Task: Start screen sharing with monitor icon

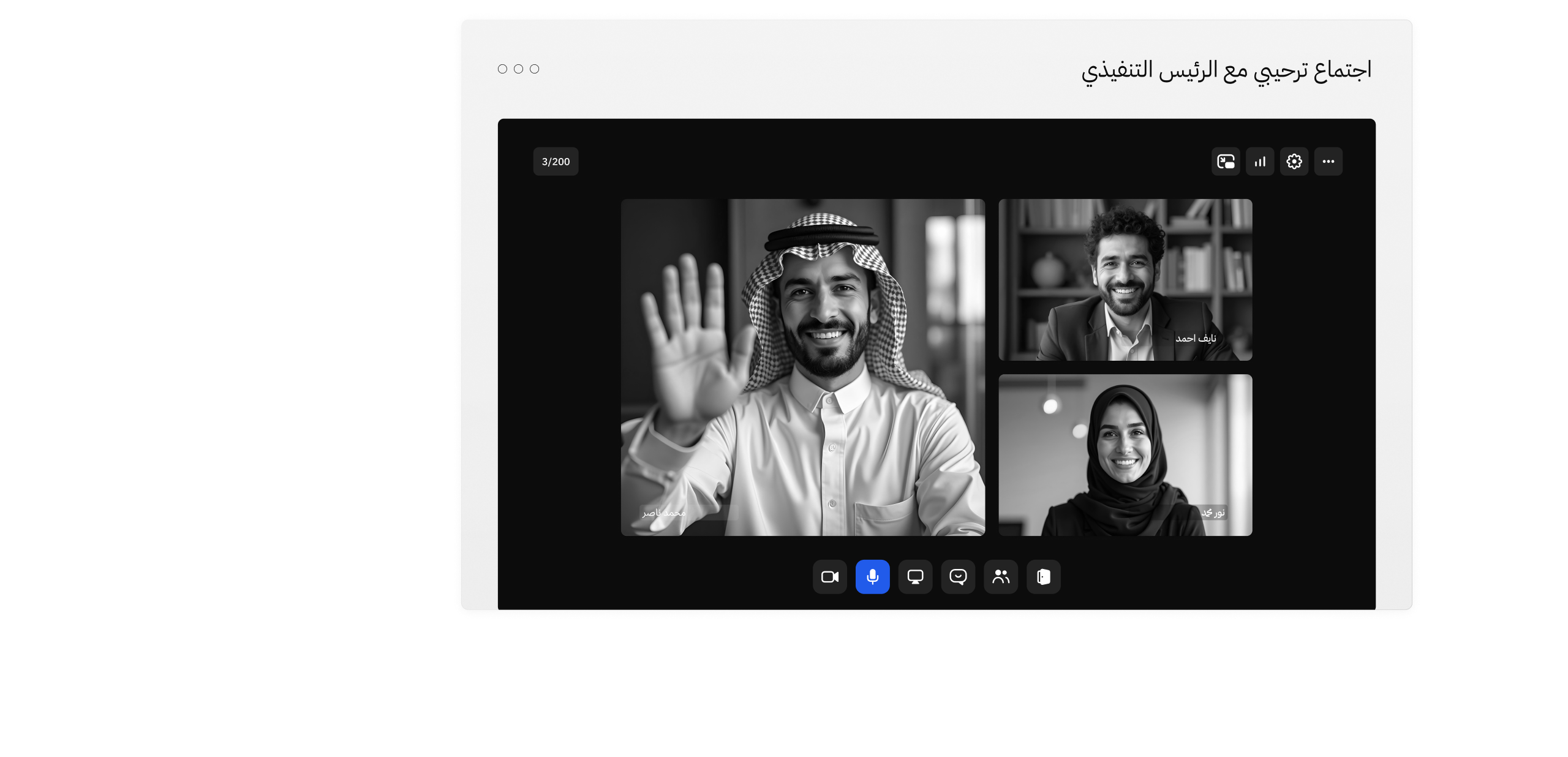Action: point(915,577)
